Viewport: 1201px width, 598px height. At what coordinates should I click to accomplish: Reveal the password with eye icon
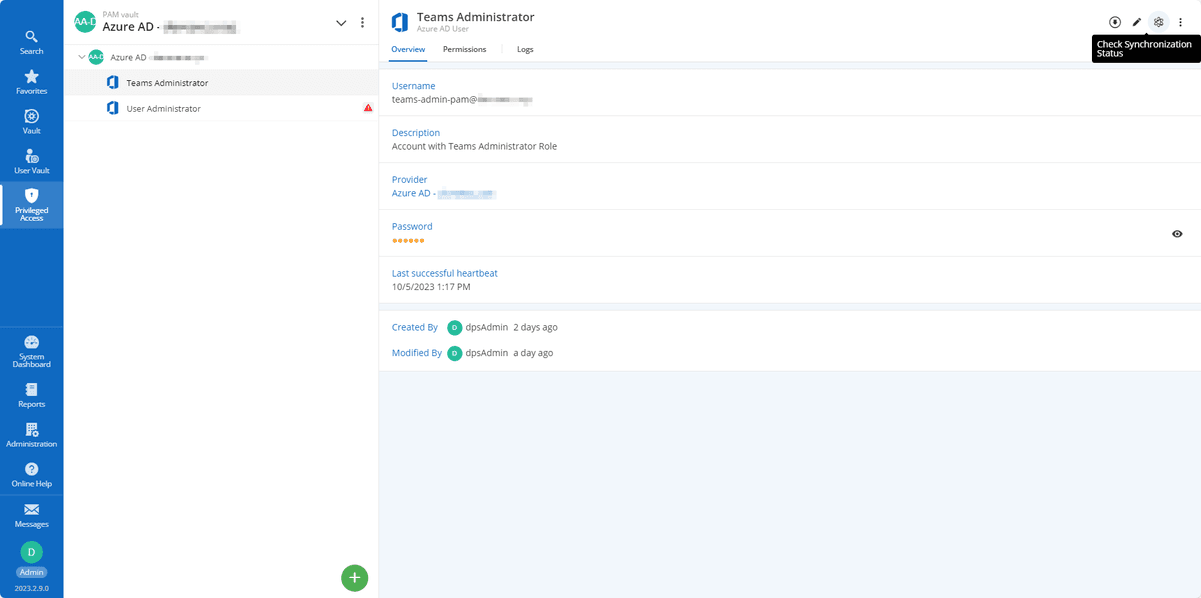1177,234
